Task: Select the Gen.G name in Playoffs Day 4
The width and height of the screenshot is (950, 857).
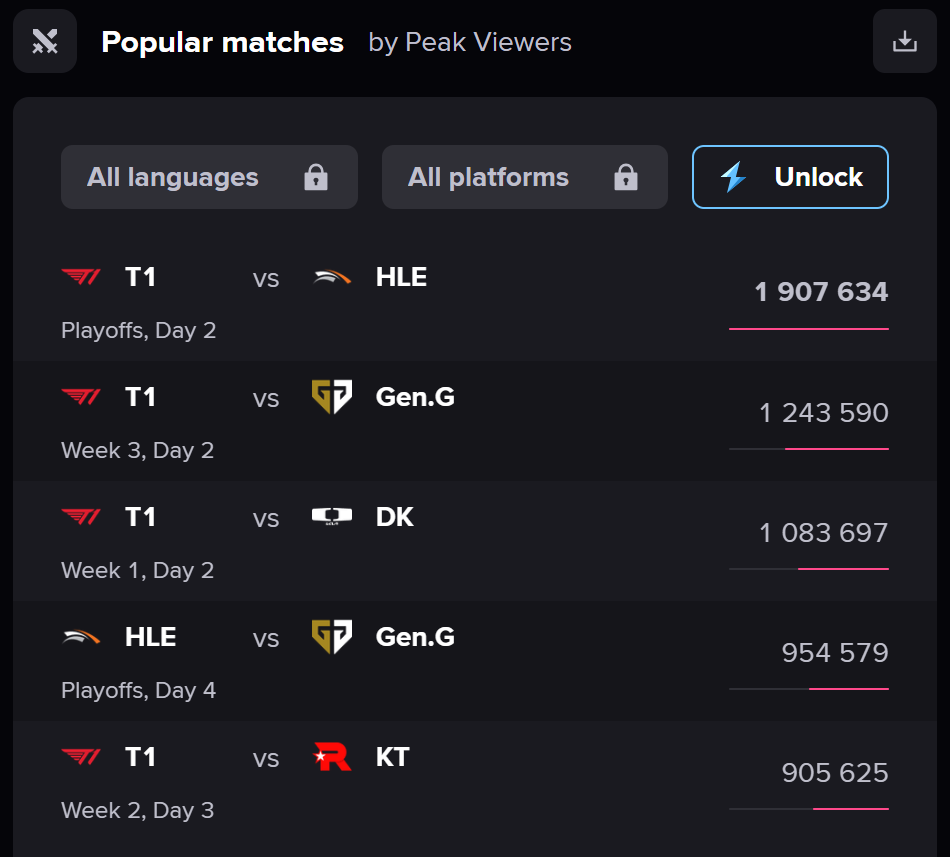Action: (x=415, y=637)
